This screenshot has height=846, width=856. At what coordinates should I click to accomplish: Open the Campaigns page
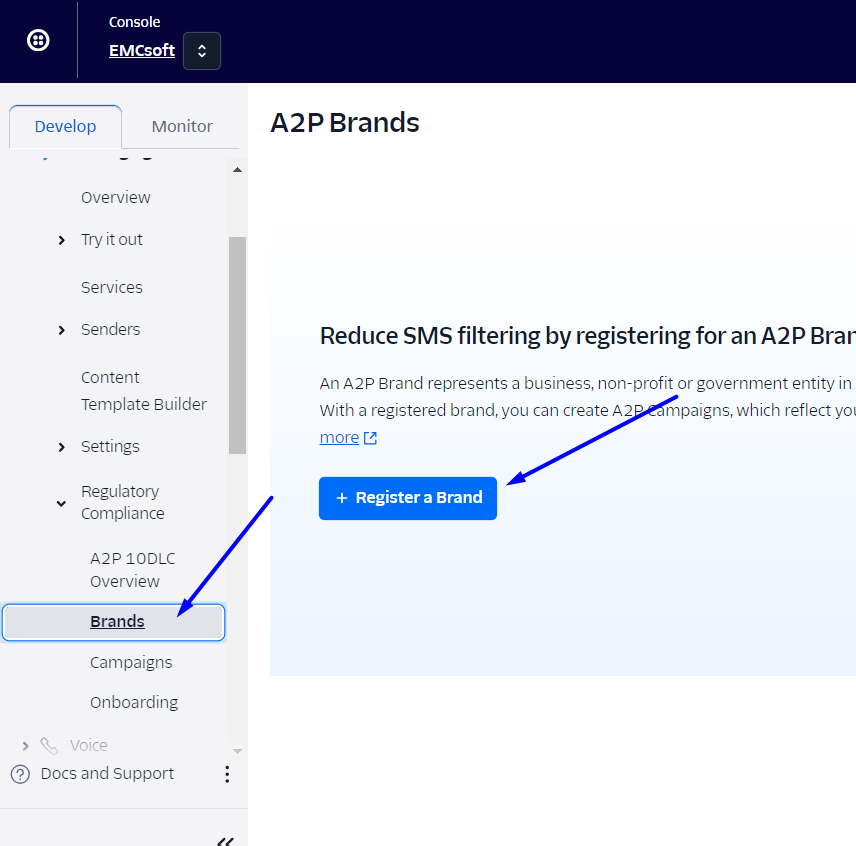click(x=131, y=663)
